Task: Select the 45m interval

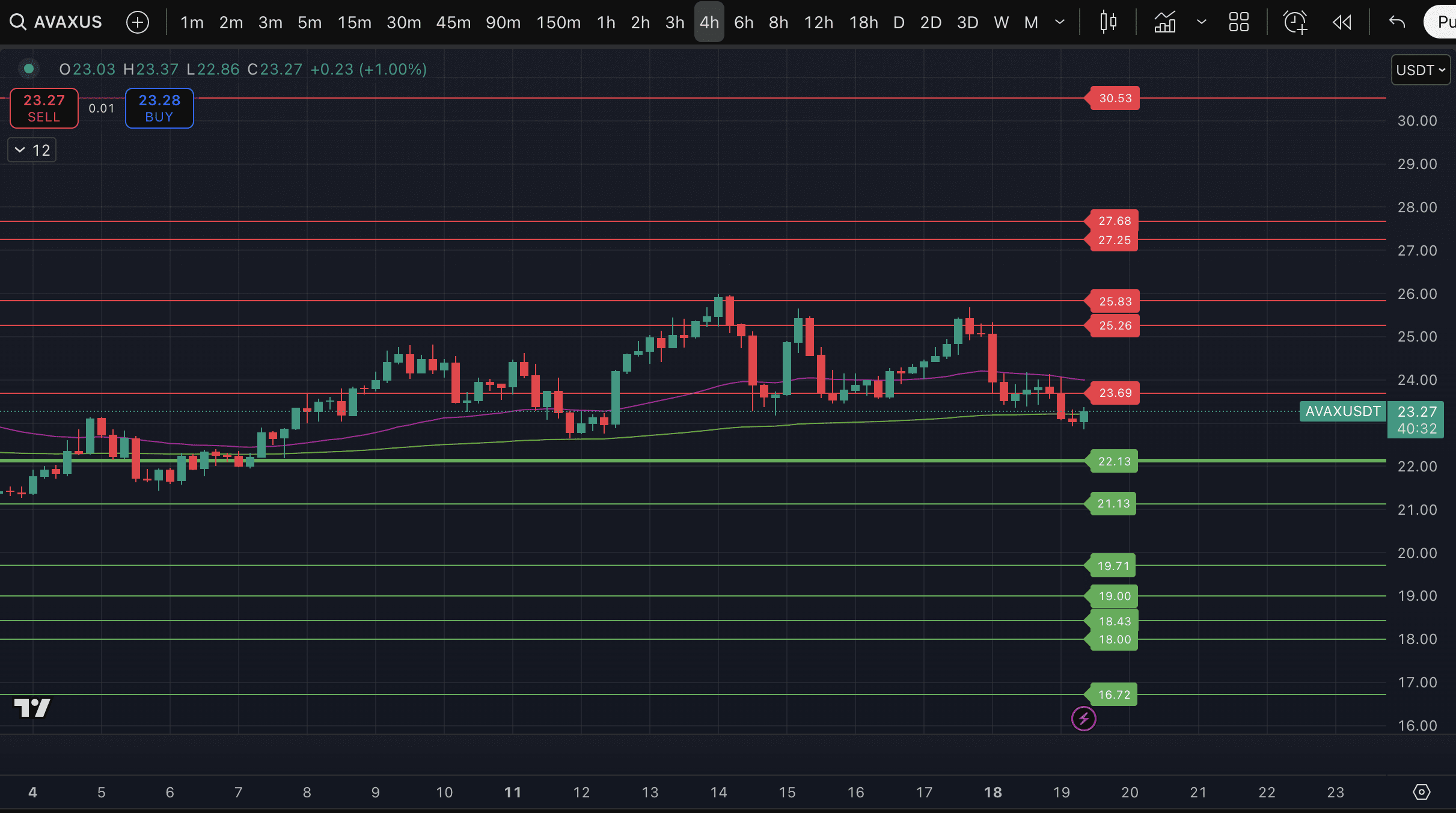Action: (x=453, y=22)
